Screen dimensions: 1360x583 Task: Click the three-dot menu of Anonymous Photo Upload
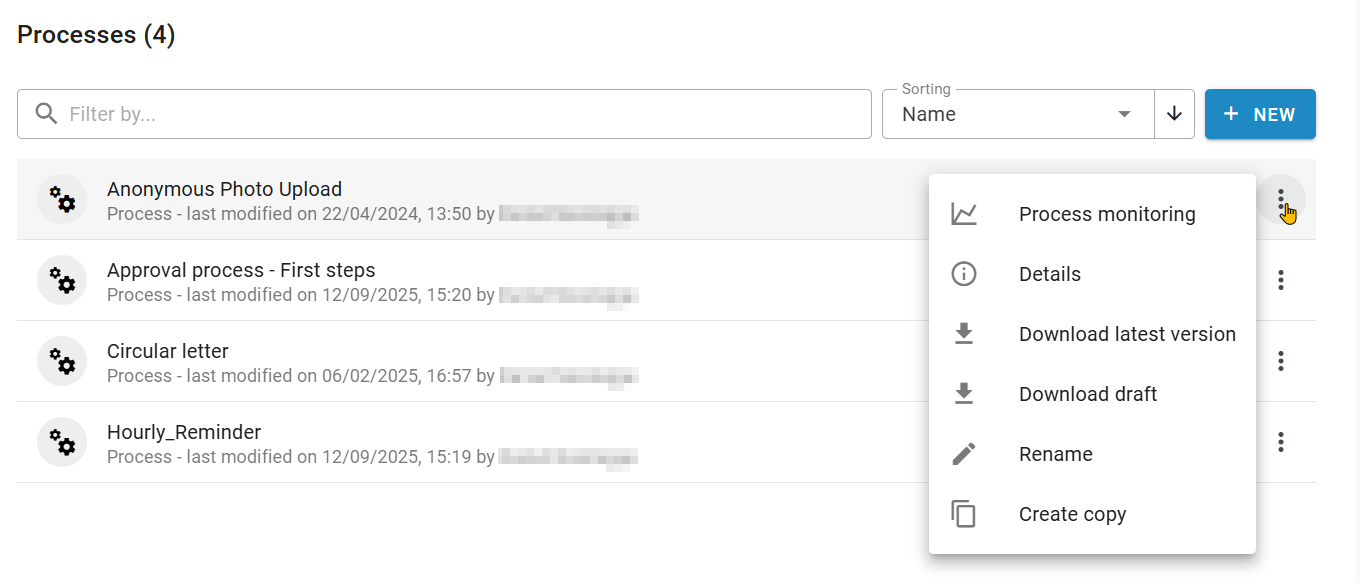(x=1280, y=199)
